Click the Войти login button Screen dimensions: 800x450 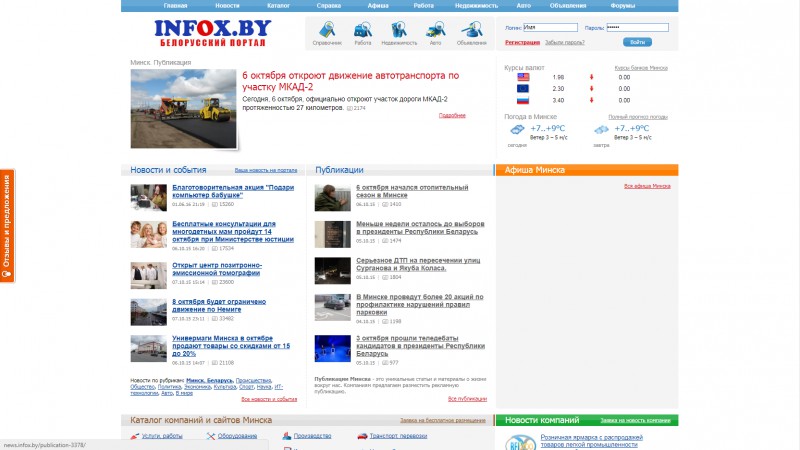[x=637, y=42]
